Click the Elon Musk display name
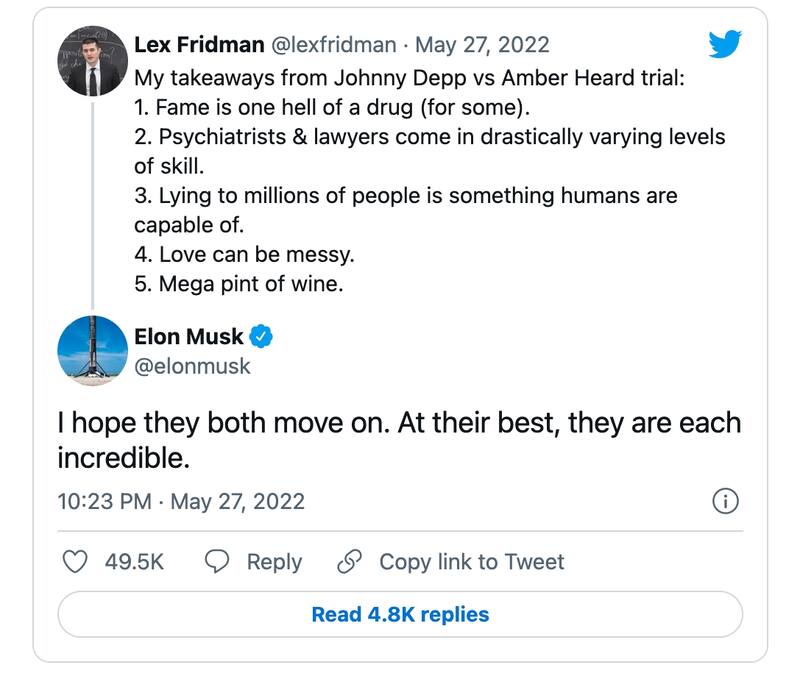Image resolution: width=800 pixels, height=690 pixels. [188, 337]
